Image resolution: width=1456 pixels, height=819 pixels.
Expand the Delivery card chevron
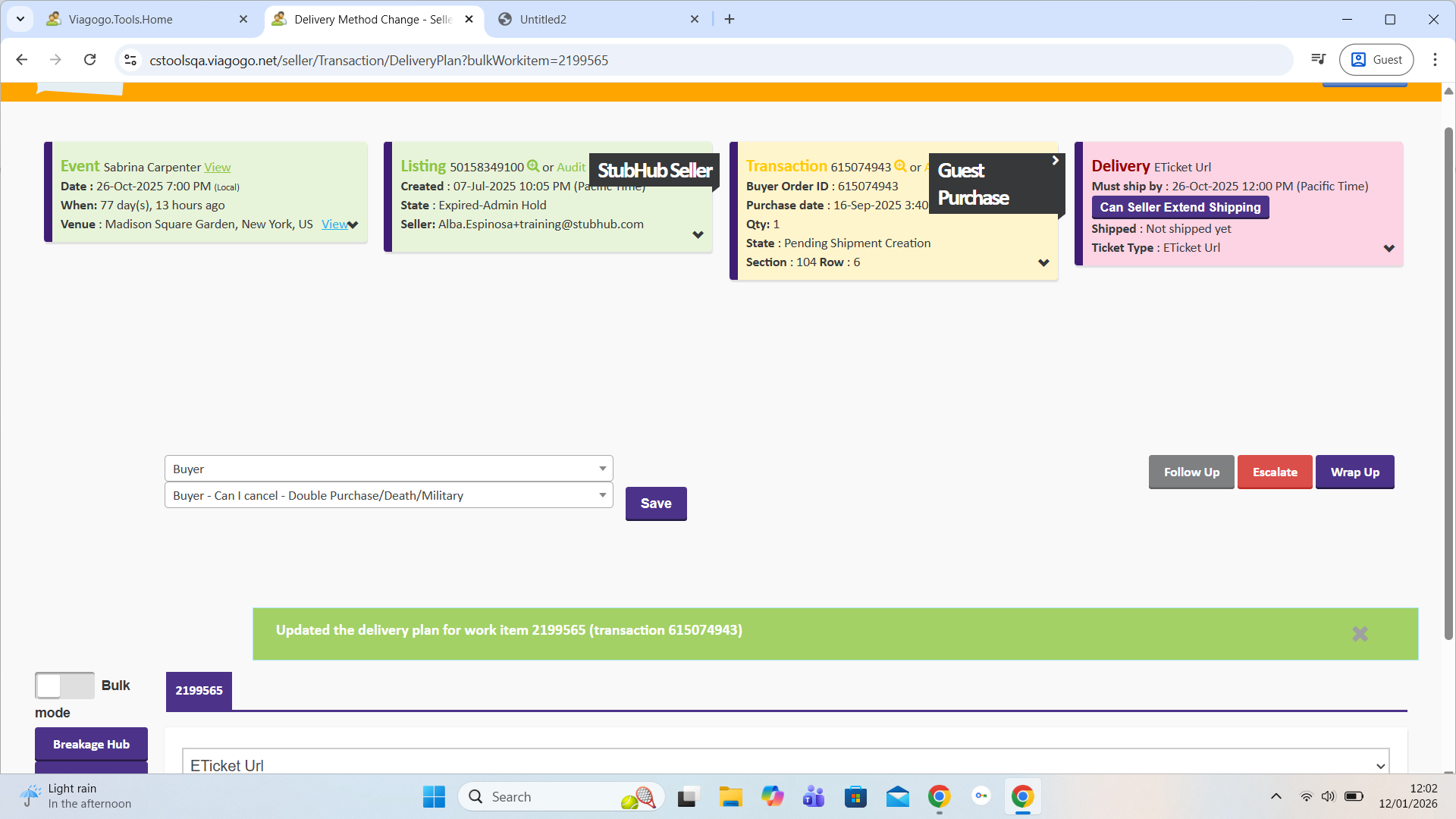pyautogui.click(x=1389, y=249)
